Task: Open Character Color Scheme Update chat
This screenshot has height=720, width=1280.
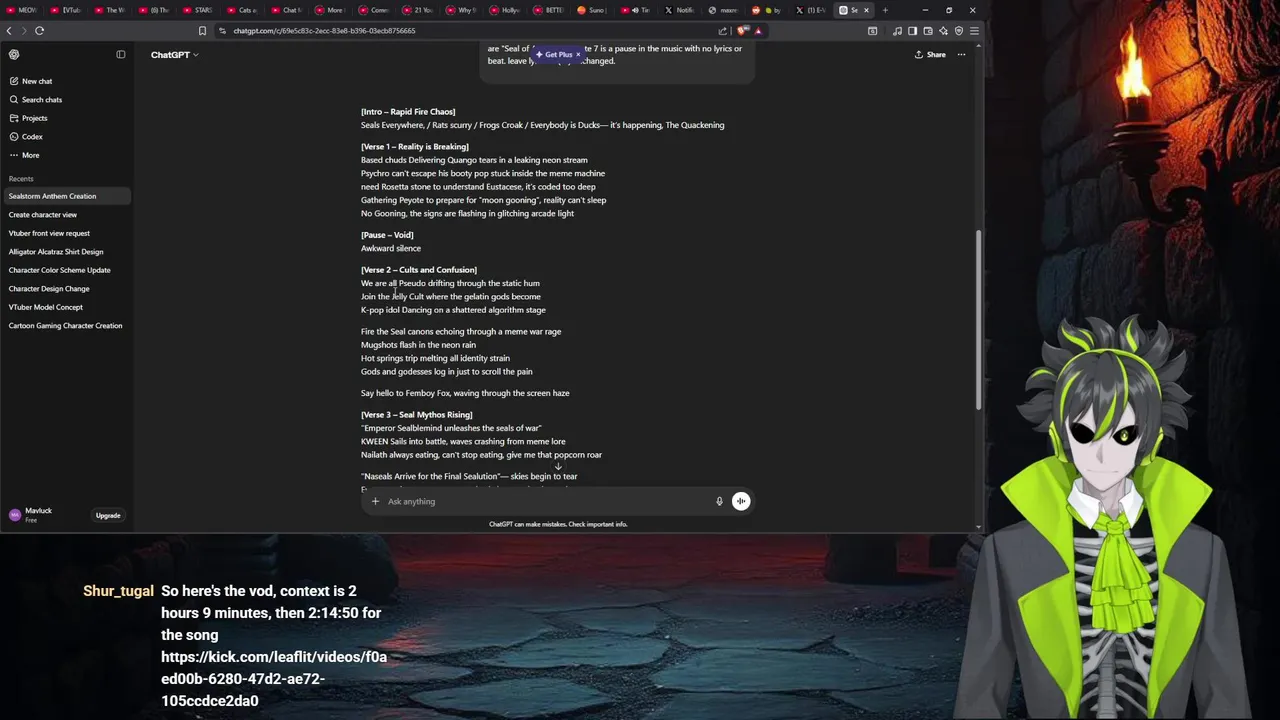Action: tap(66, 270)
